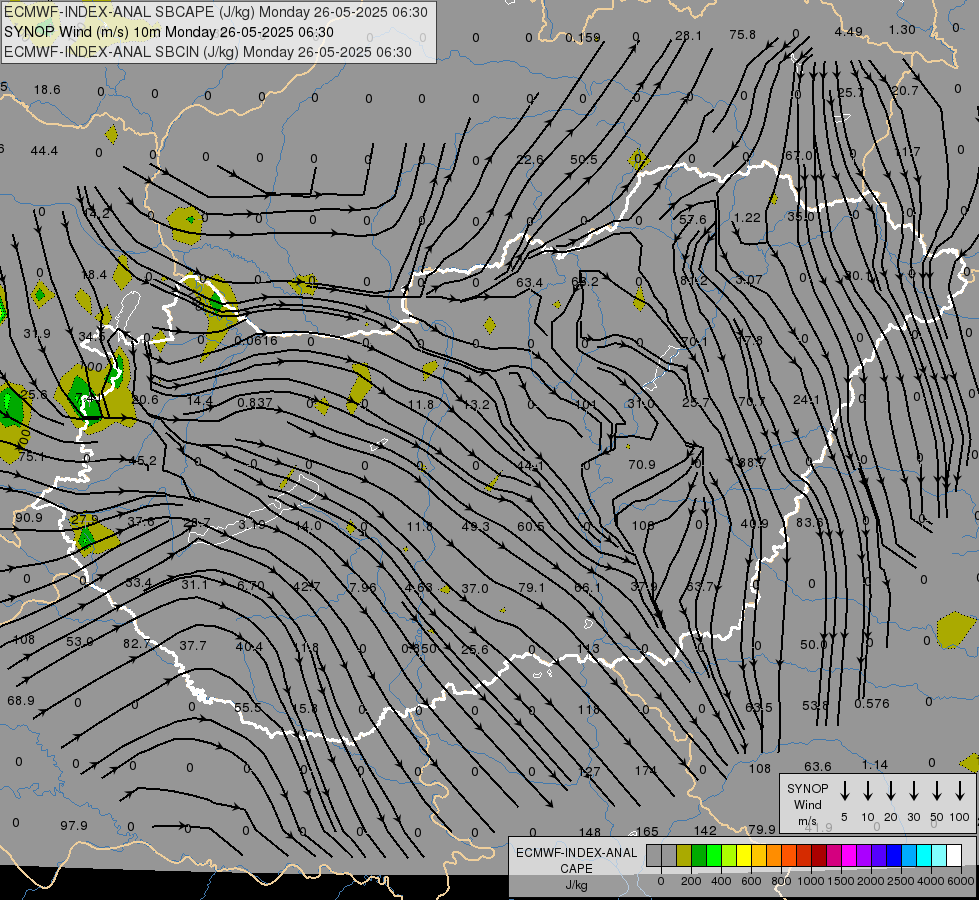Click the map value 50.5
979x900 pixels.
coord(584,159)
